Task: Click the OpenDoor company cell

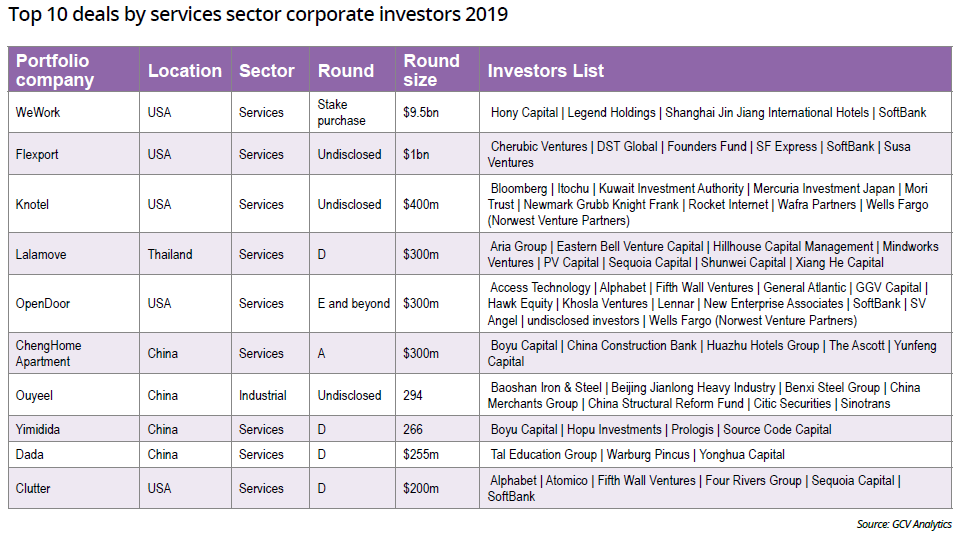Action: click(x=44, y=303)
